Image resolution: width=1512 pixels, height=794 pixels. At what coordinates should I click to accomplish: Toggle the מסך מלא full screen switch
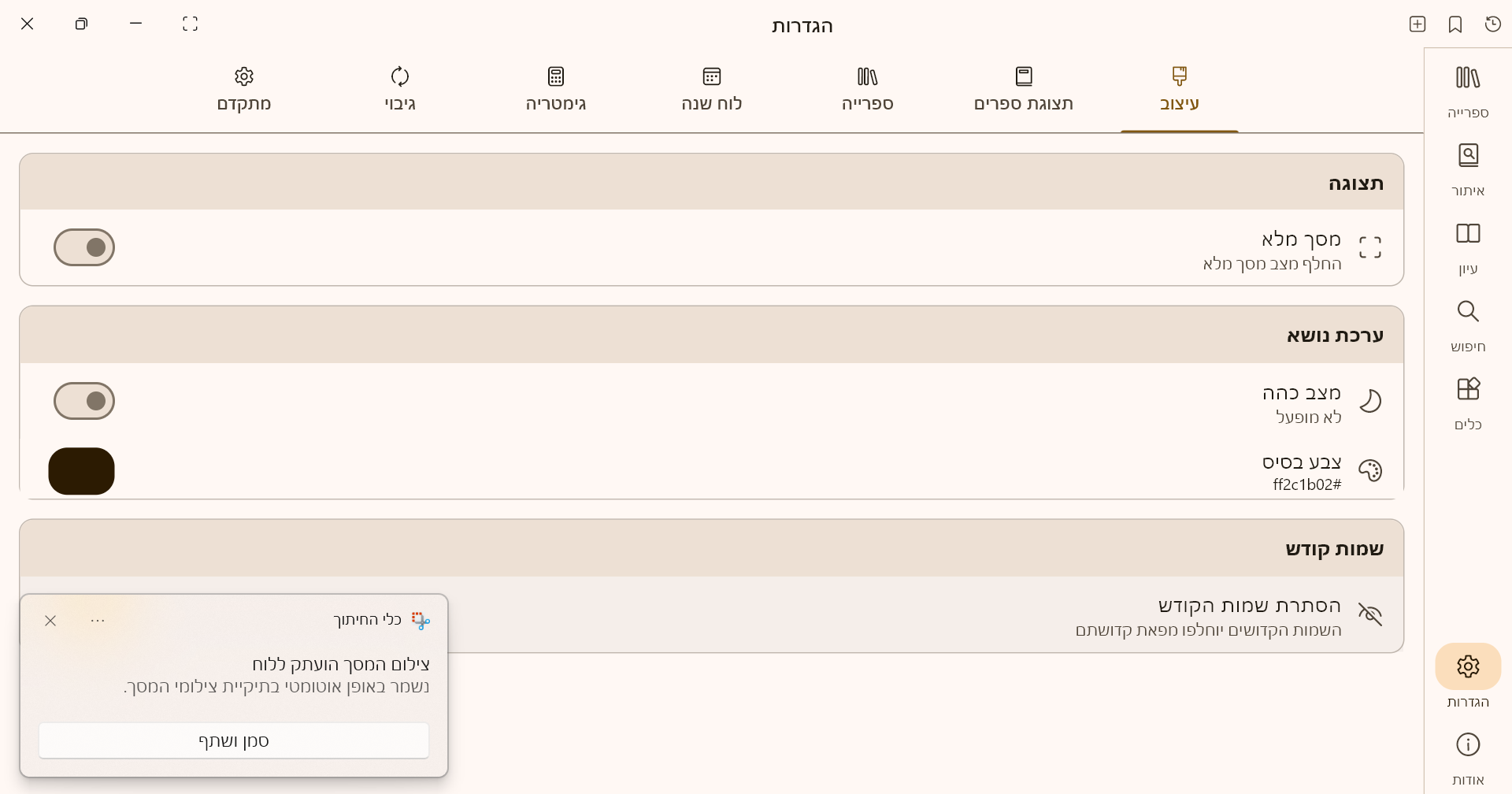(x=84, y=247)
